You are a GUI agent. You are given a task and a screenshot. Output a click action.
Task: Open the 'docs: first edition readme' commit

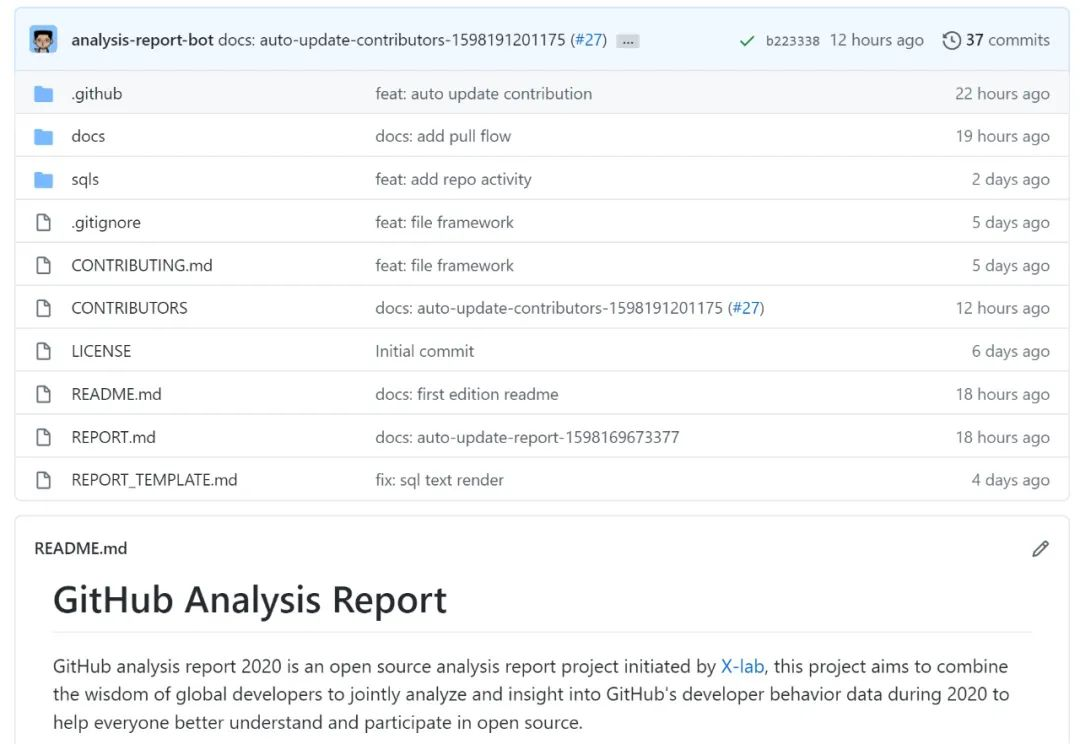point(467,394)
